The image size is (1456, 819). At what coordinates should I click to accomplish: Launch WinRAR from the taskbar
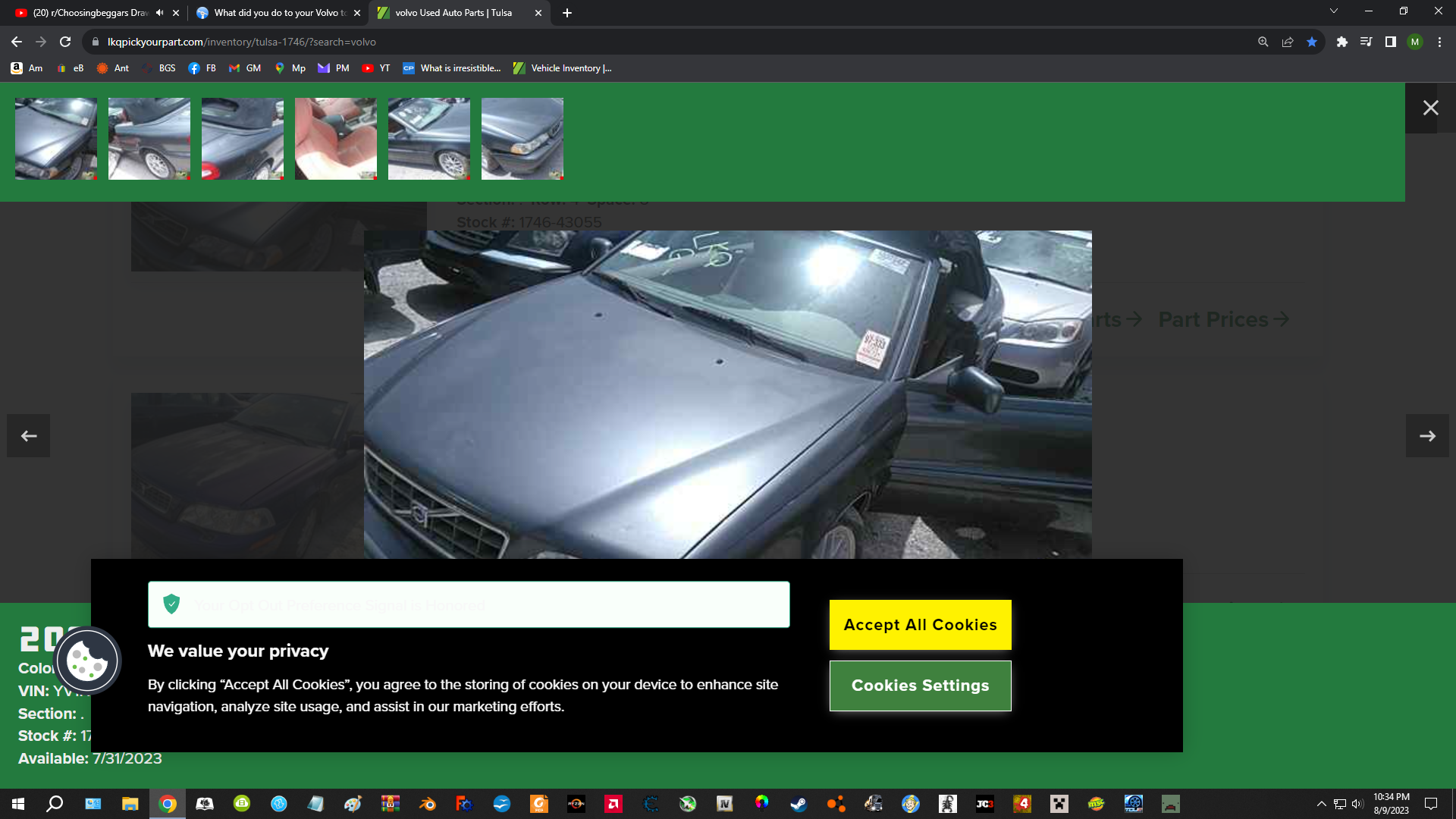389,804
